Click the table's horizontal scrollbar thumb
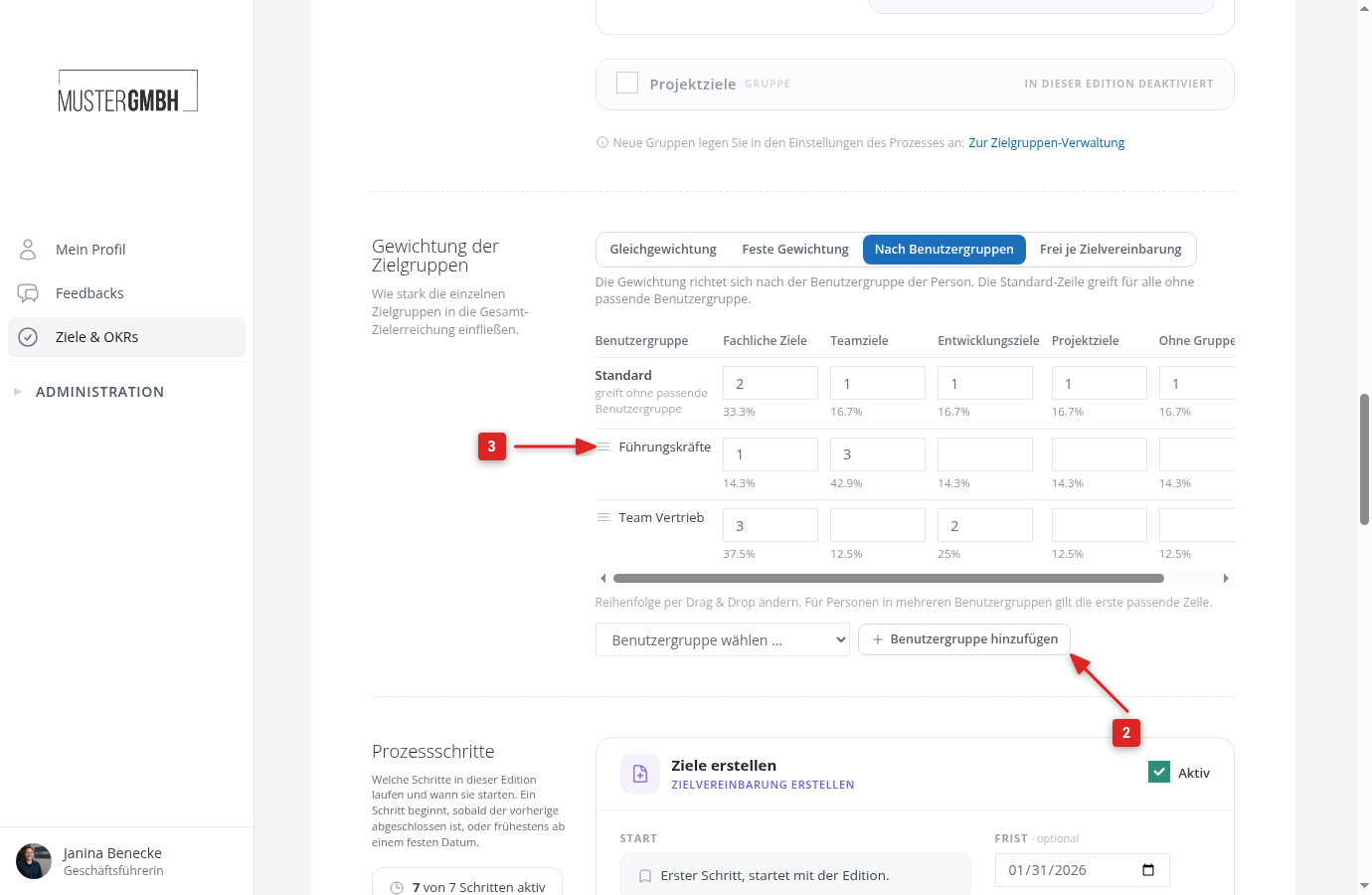Screen dimensions: 1372x895 click(x=889, y=578)
